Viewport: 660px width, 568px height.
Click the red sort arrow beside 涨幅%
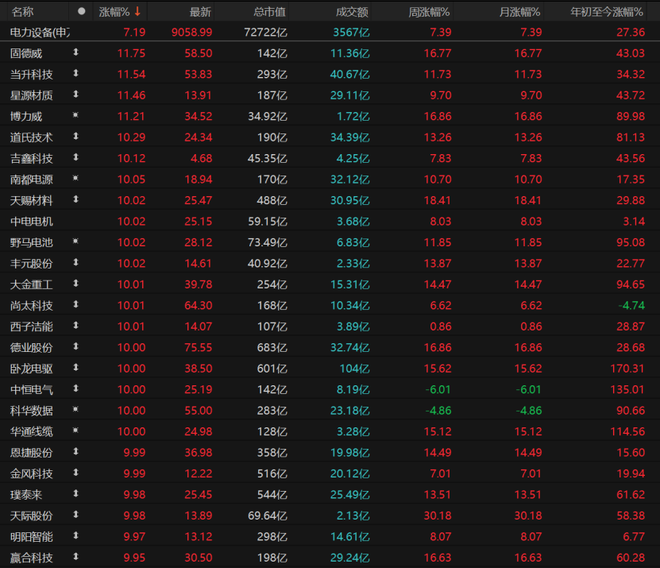tap(137, 11)
